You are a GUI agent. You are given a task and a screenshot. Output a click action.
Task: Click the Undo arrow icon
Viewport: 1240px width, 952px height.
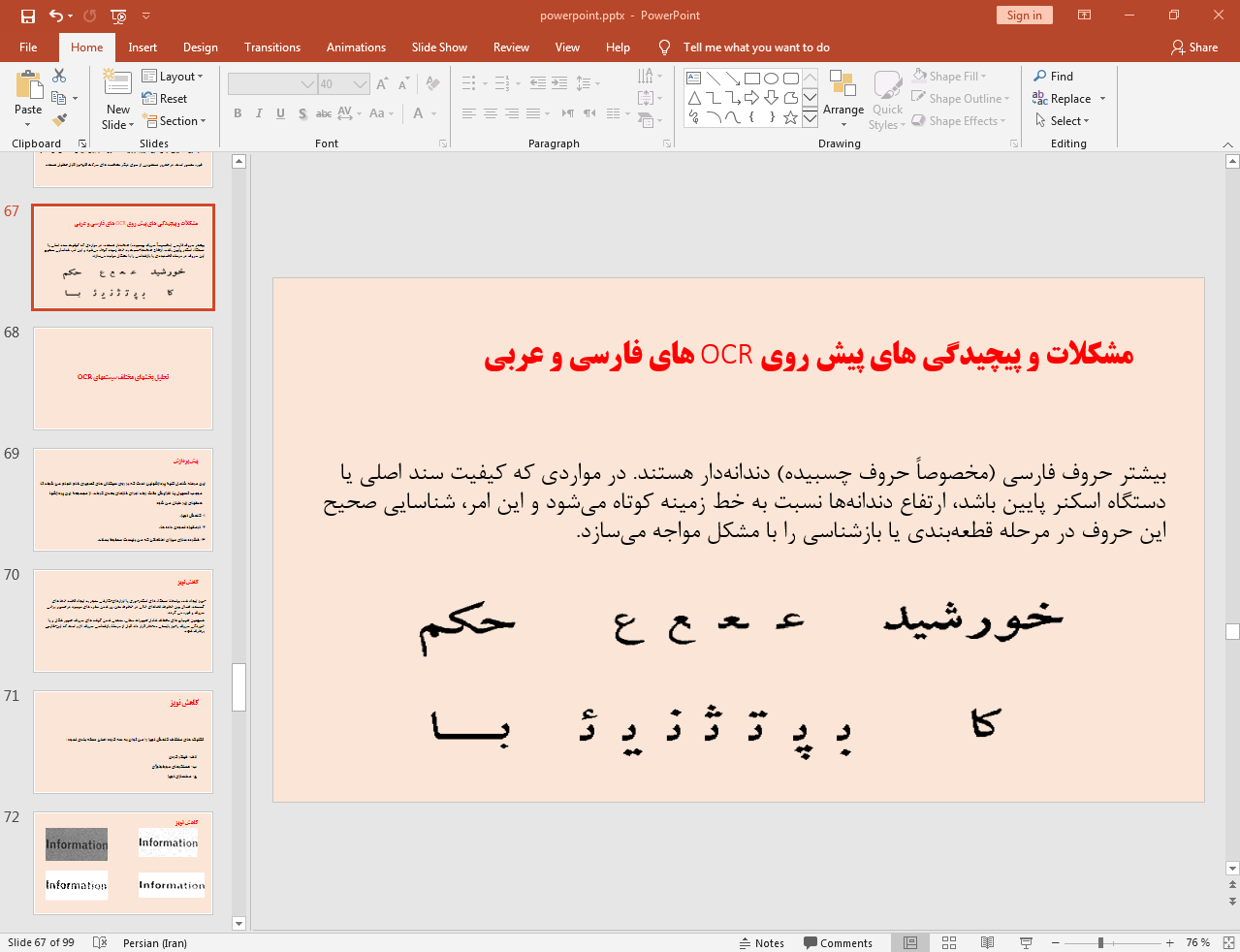pyautogui.click(x=56, y=16)
